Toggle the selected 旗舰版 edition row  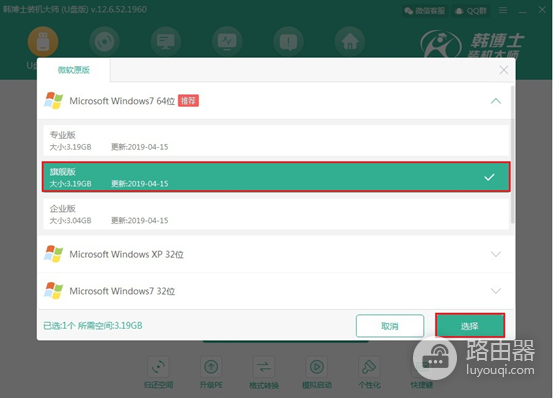point(276,177)
